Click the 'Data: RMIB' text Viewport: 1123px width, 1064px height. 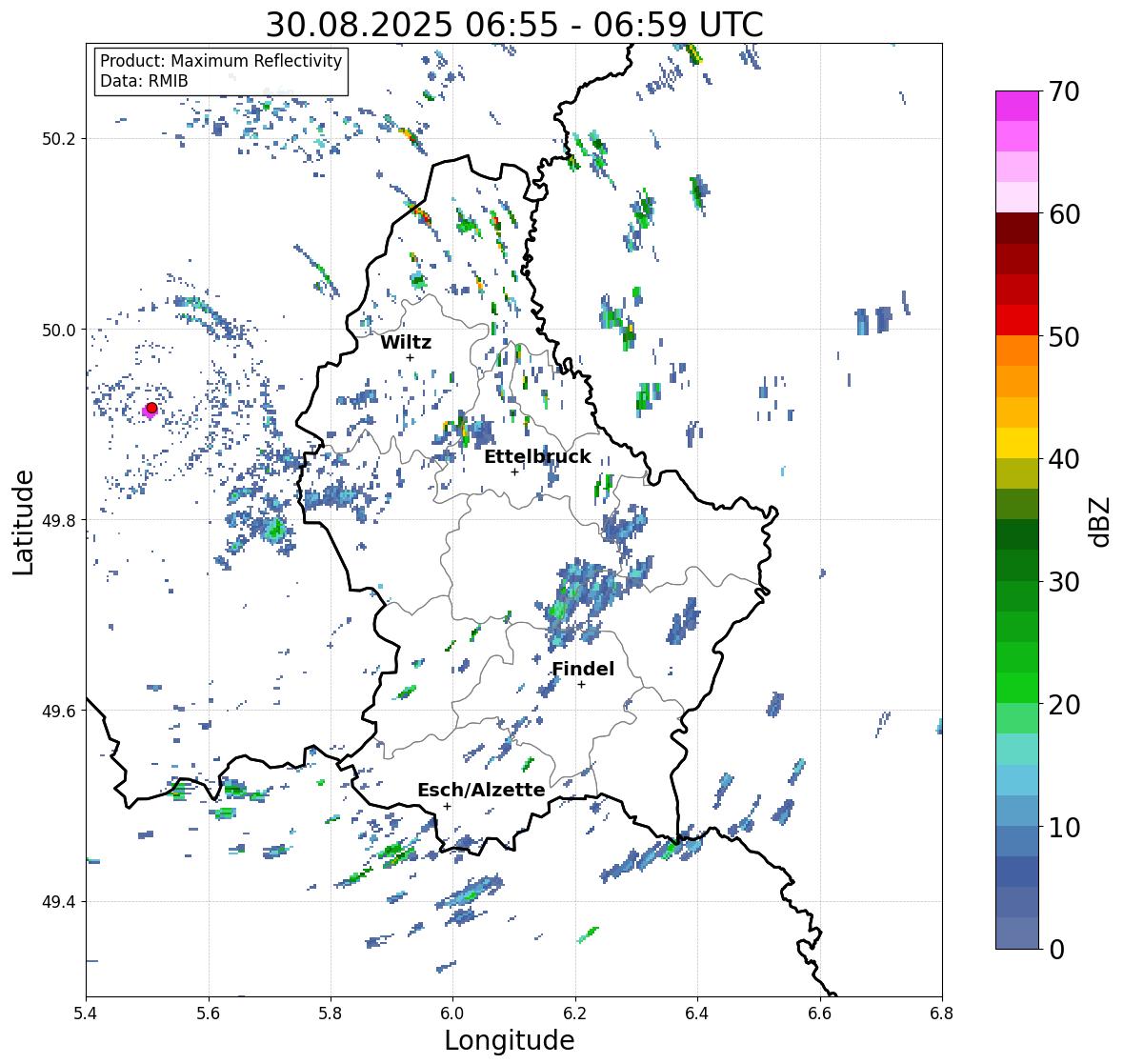coord(144,81)
